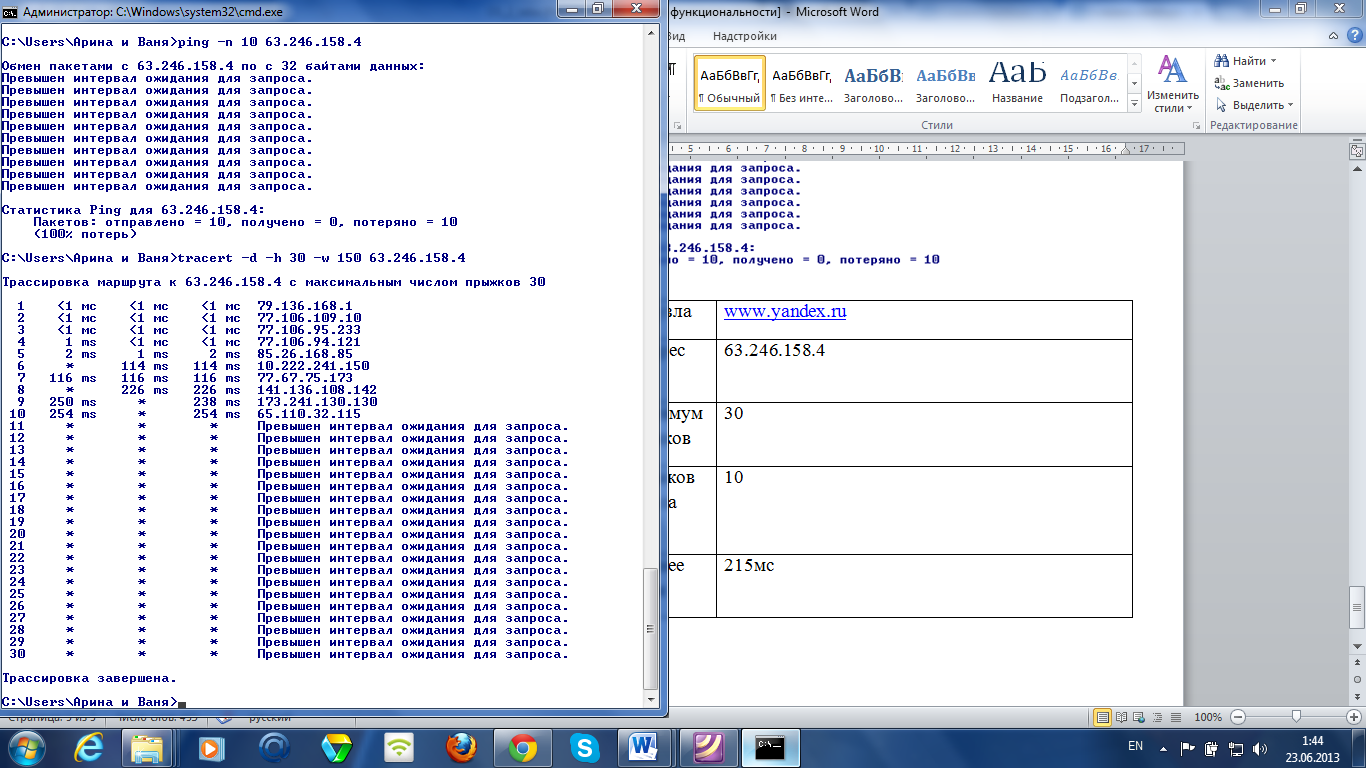Open the dropdown arrow beside Найти
Viewport: 1366px width, 768px height.
point(1273,61)
